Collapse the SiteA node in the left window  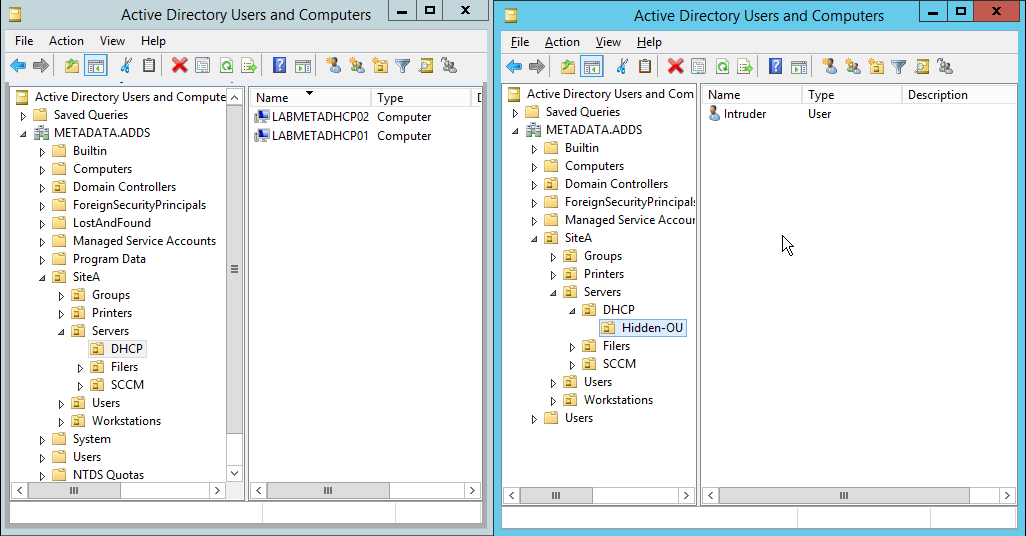click(x=43, y=277)
